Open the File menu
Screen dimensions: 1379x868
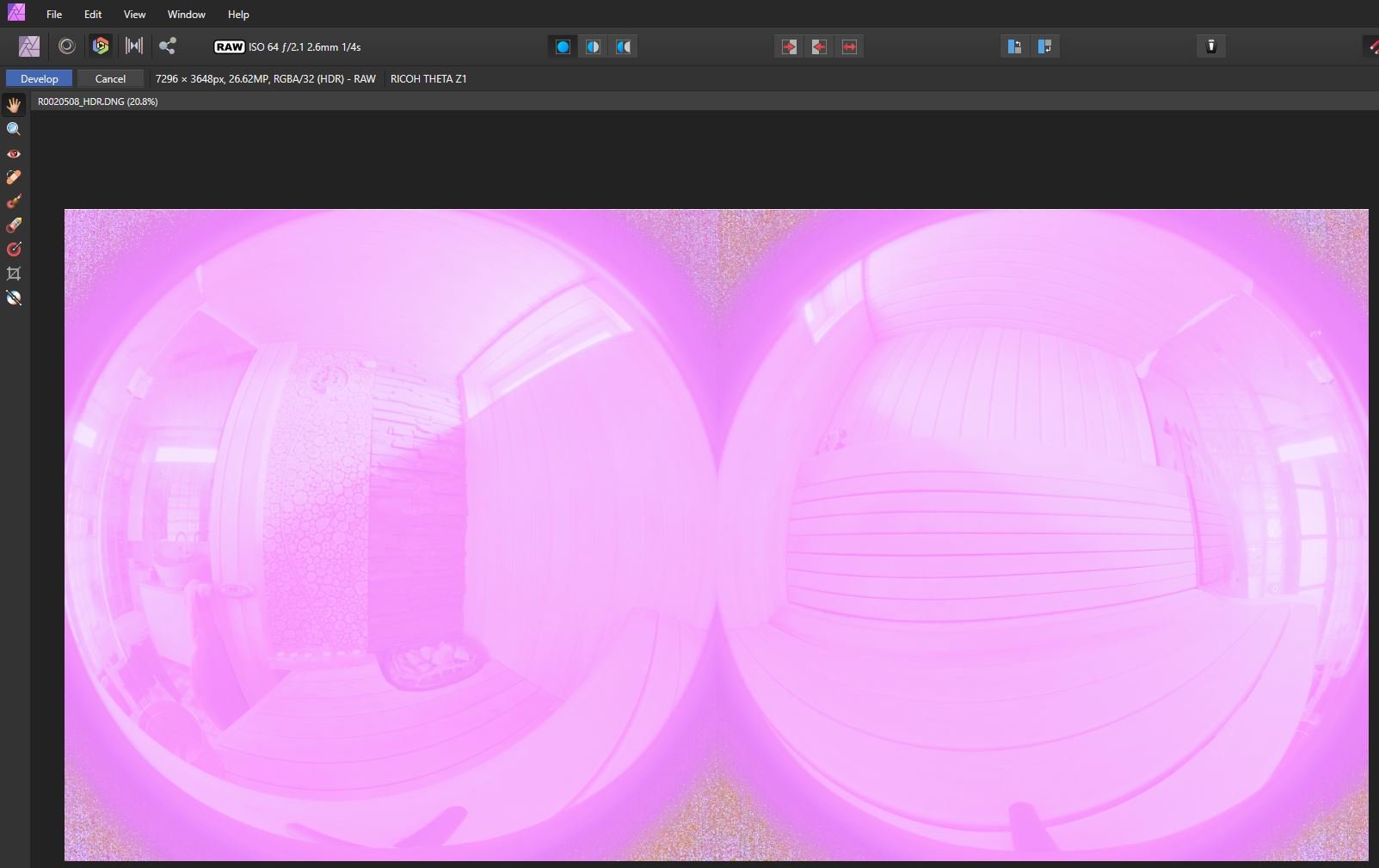point(54,14)
